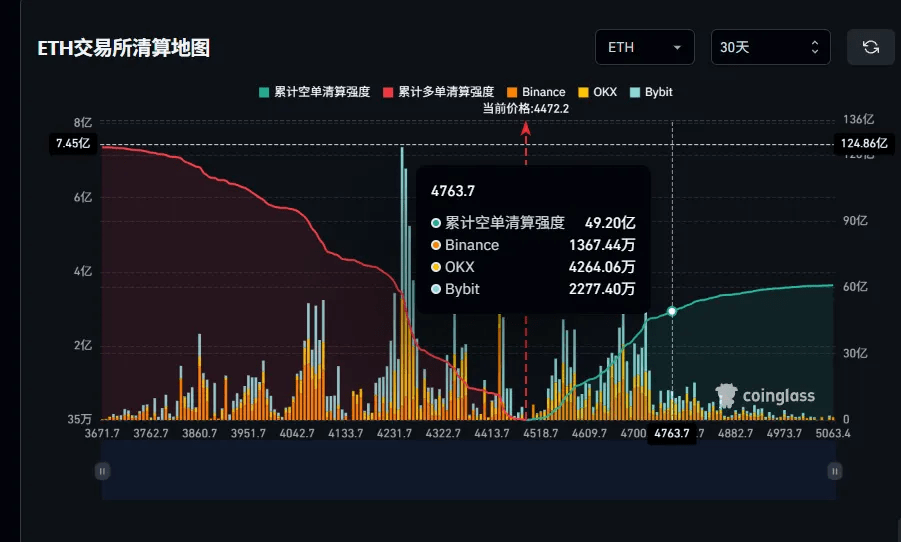
Task: Toggle Binance legend series
Action: pos(536,92)
